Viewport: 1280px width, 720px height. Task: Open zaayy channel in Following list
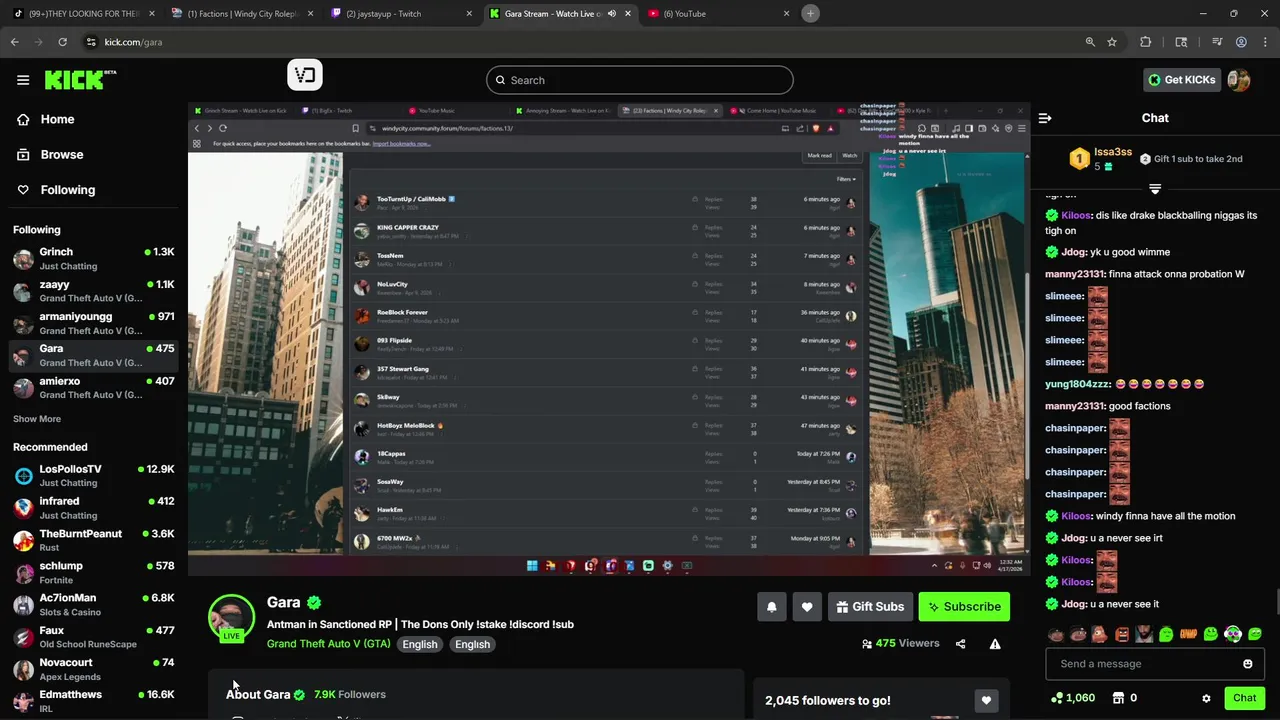94,291
